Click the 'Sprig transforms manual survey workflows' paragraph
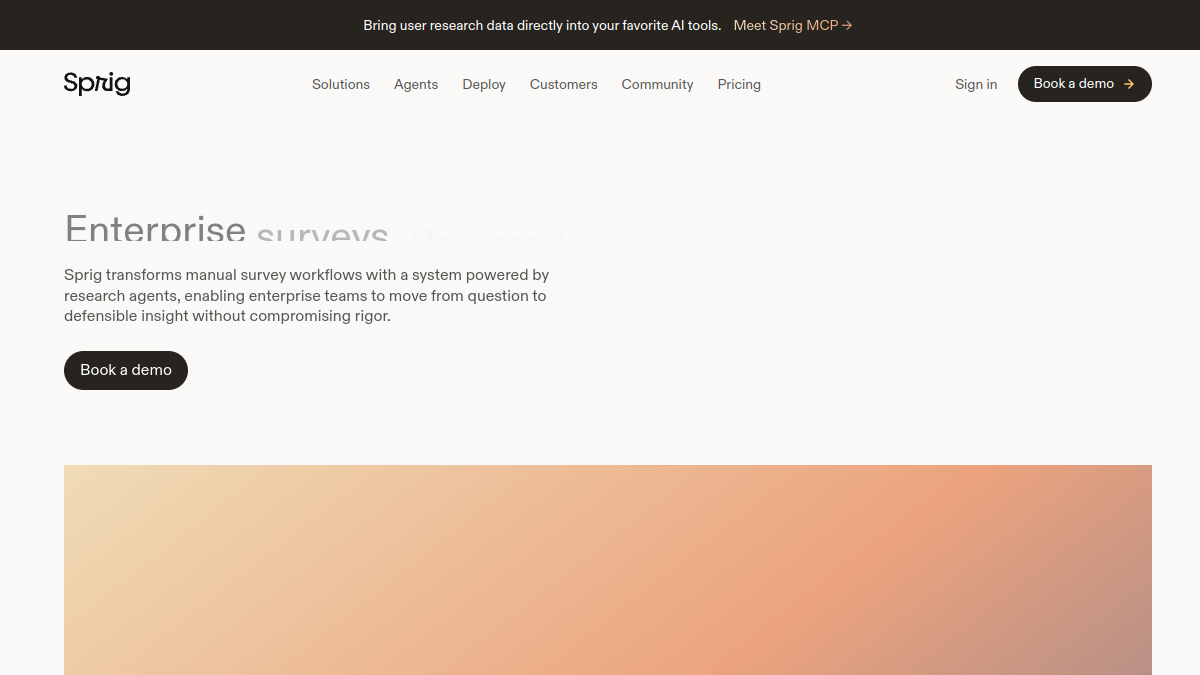This screenshot has height=675, width=1200. [307, 295]
